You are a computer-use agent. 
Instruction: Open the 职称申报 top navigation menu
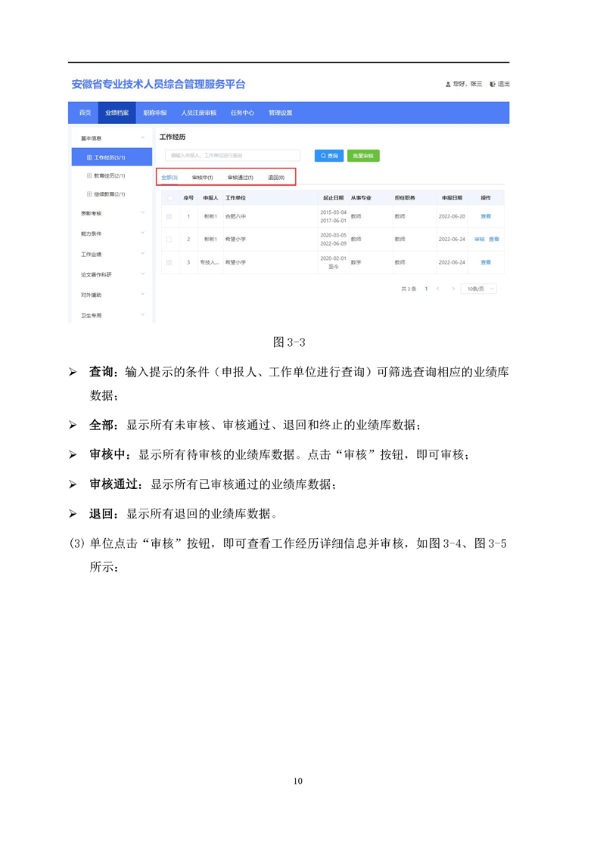pos(154,113)
